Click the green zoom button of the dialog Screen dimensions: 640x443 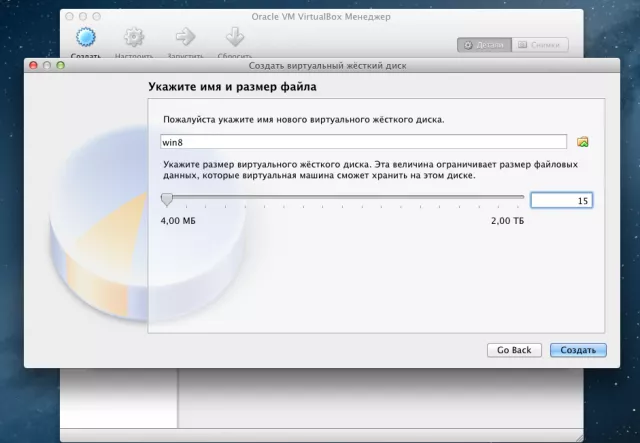coord(60,65)
